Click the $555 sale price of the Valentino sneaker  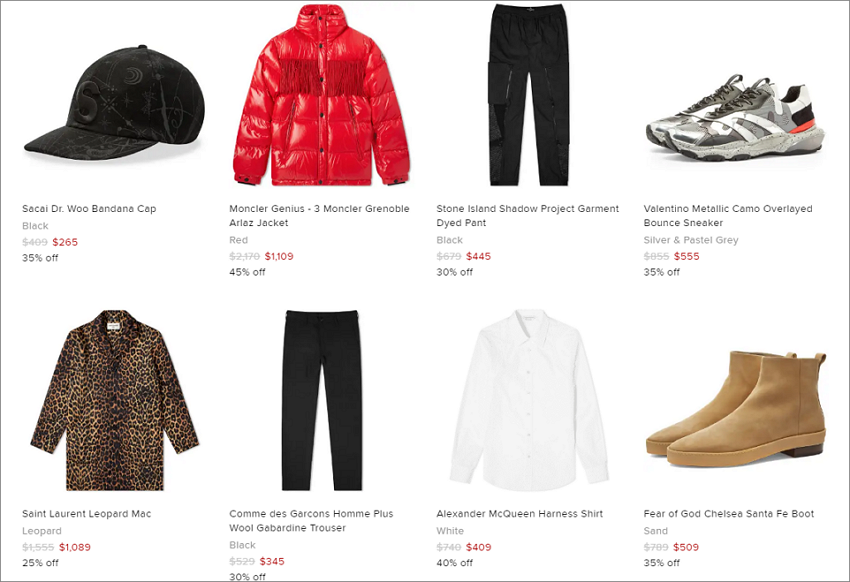686,256
